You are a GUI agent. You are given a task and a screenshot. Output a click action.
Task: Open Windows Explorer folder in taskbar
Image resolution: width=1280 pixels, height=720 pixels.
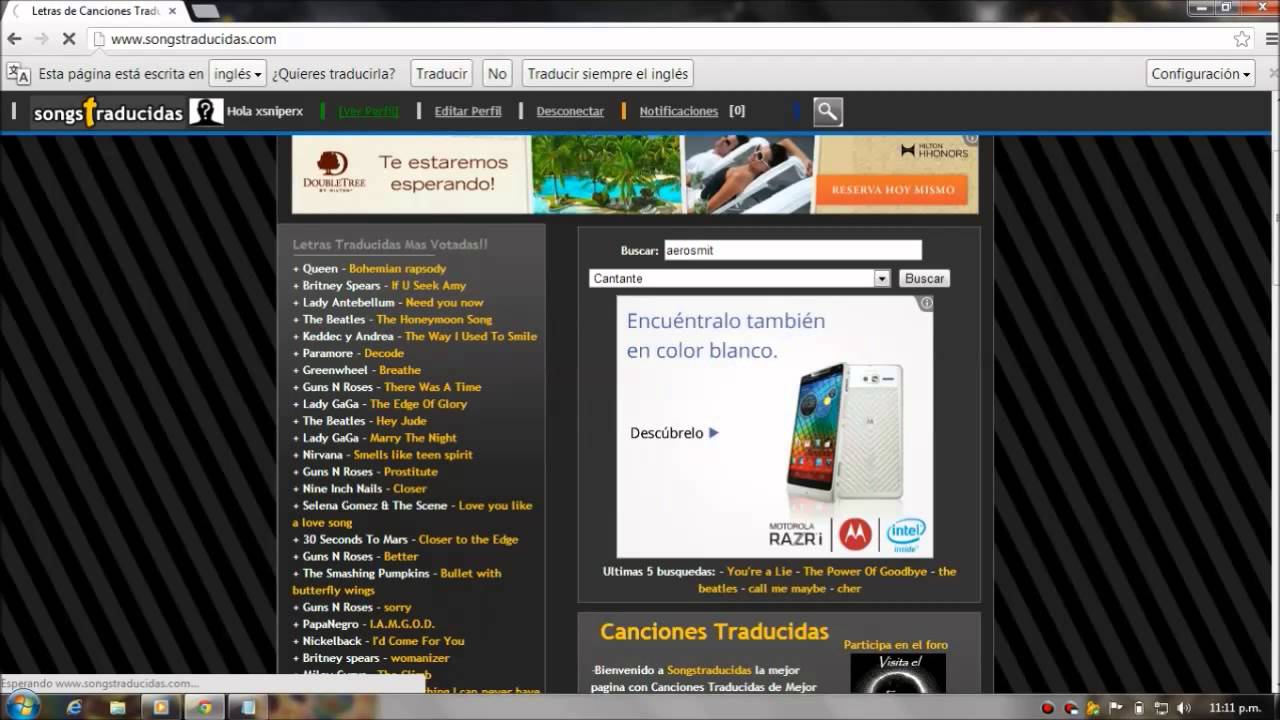click(117, 707)
